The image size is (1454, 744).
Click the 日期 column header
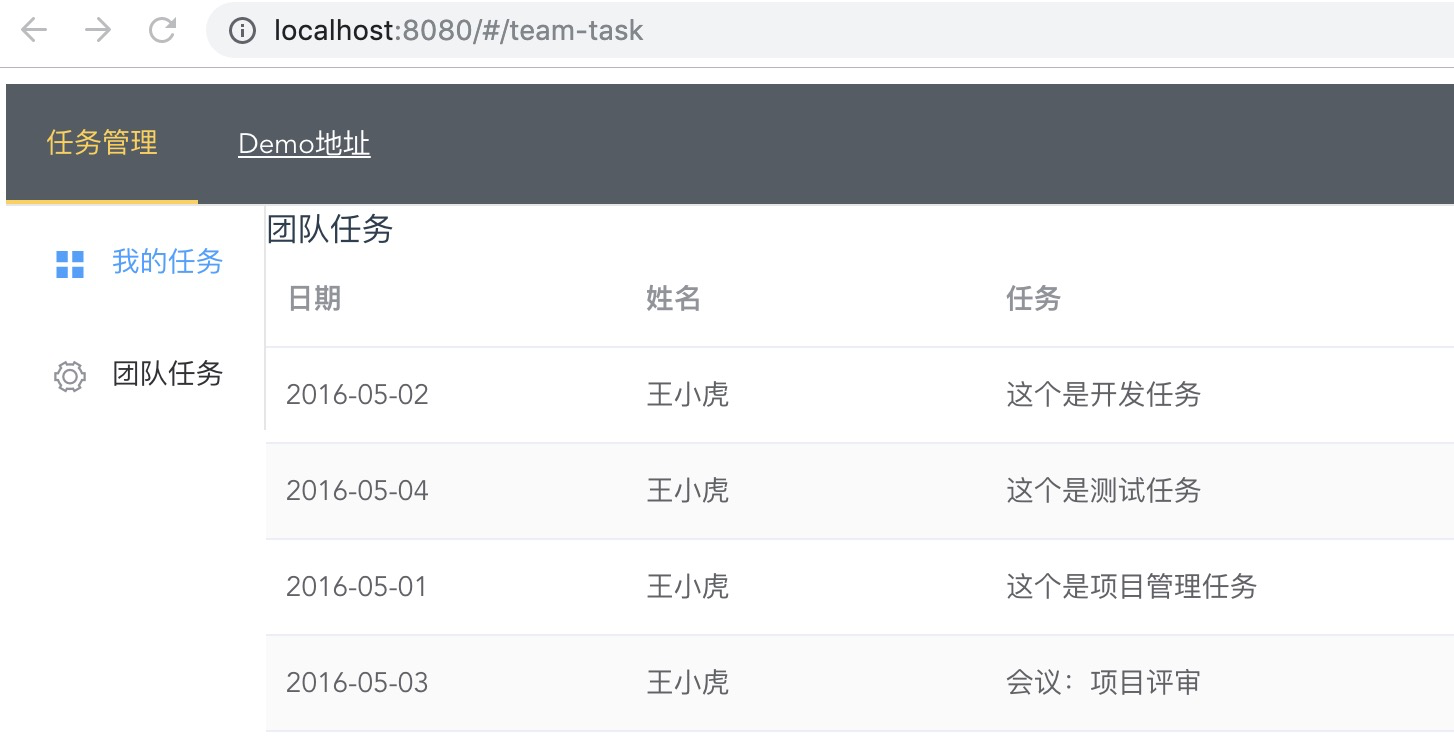pyautogui.click(x=314, y=298)
